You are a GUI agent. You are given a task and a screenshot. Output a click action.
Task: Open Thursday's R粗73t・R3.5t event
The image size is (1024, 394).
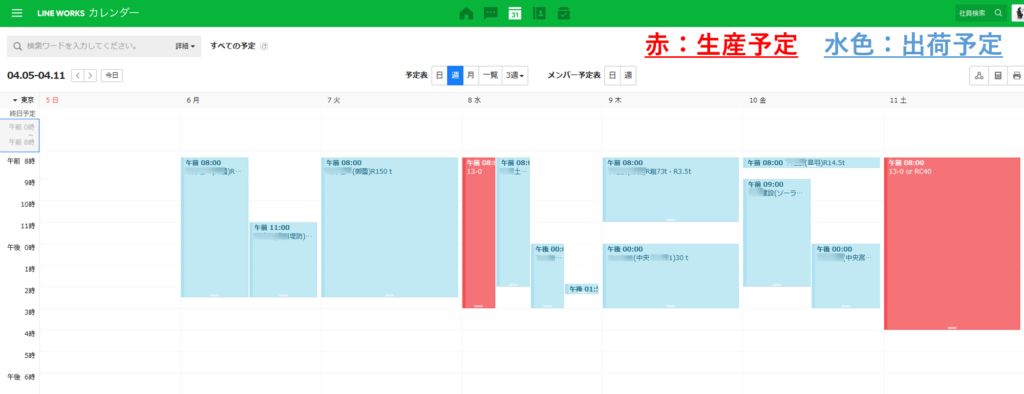[x=671, y=189]
